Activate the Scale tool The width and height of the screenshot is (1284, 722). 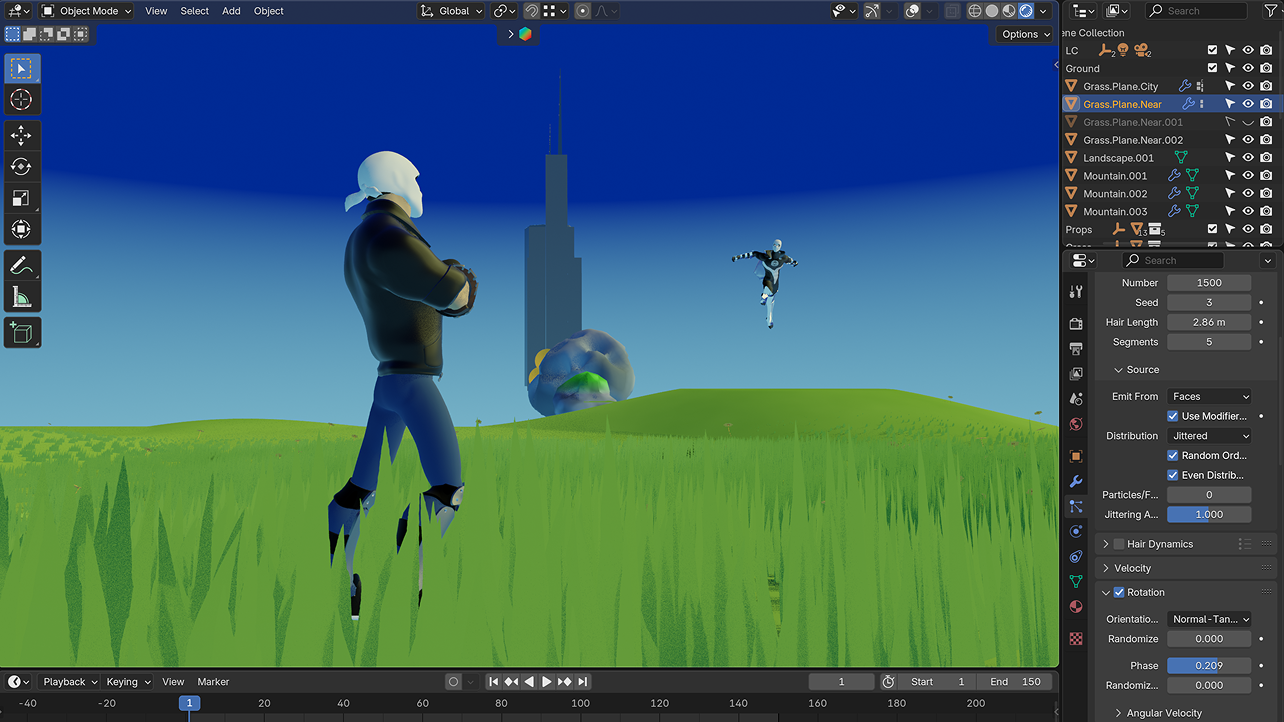pos(21,198)
